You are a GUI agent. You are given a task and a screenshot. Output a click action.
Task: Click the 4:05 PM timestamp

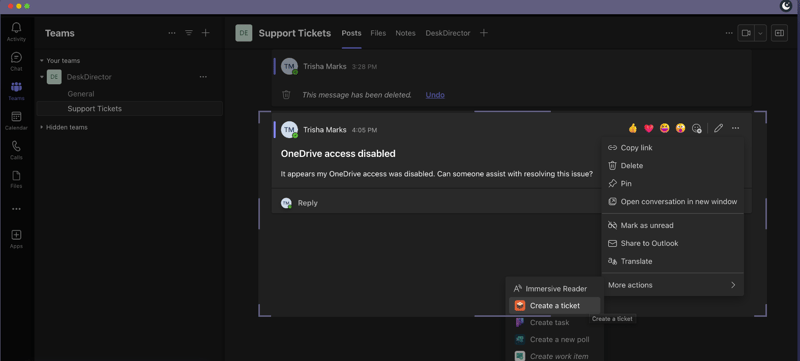pyautogui.click(x=364, y=130)
